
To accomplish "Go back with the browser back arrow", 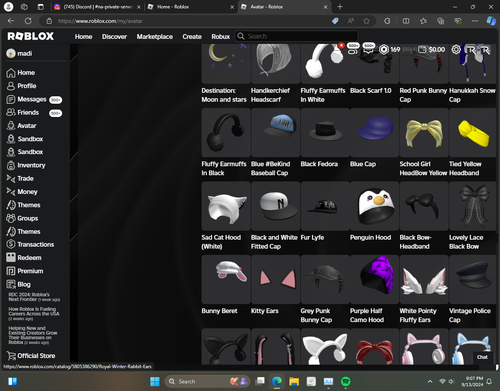I will point(11,21).
